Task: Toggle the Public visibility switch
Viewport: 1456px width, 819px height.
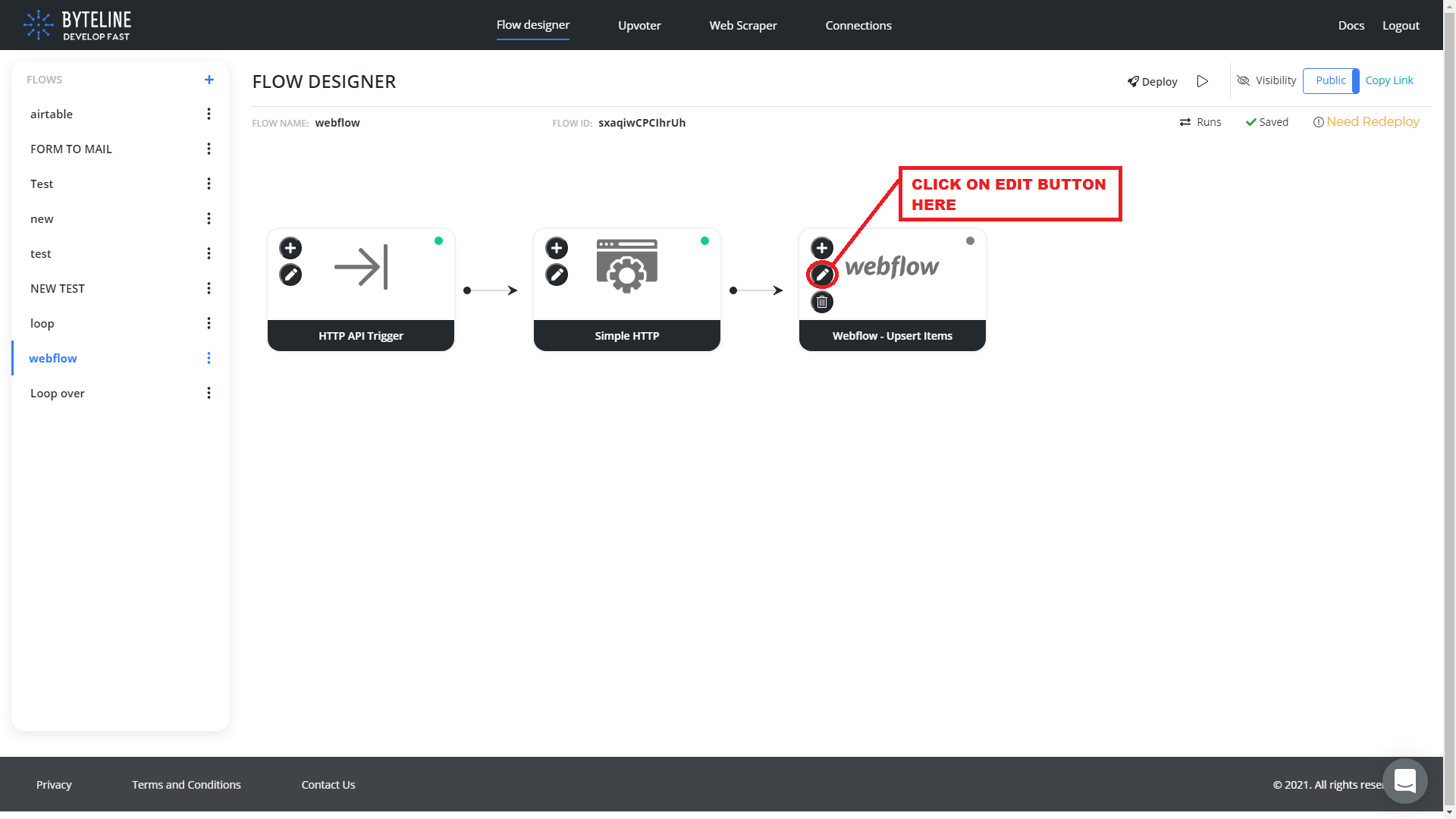Action: (1331, 80)
